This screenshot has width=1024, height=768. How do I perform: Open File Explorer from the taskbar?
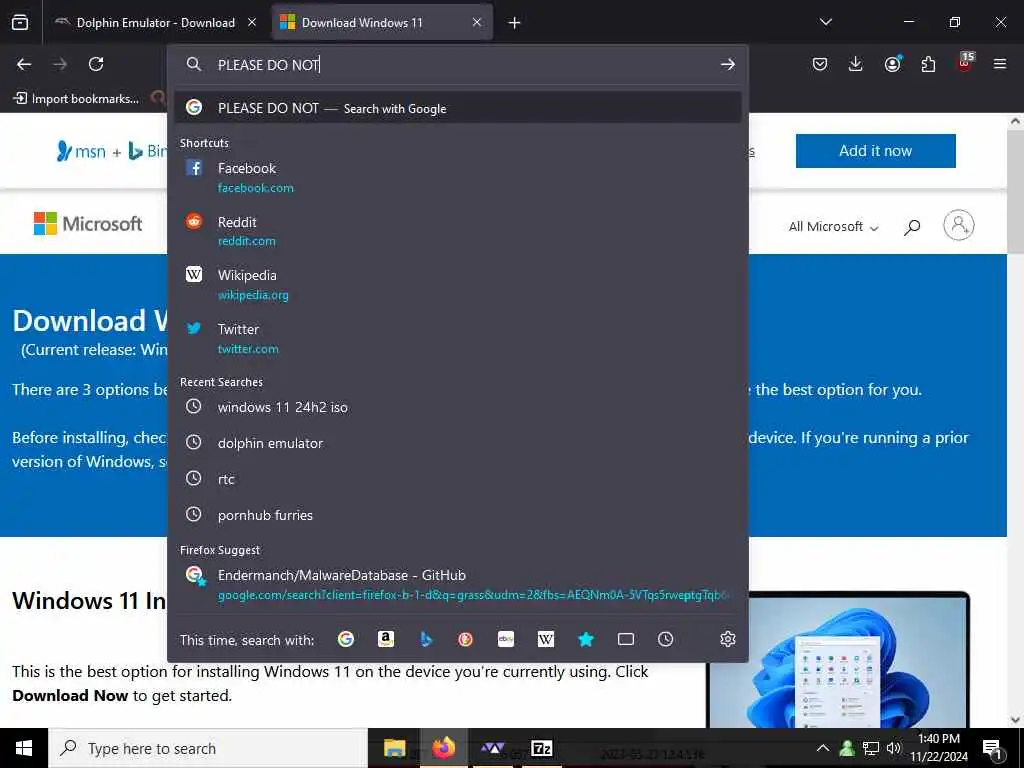(394, 748)
